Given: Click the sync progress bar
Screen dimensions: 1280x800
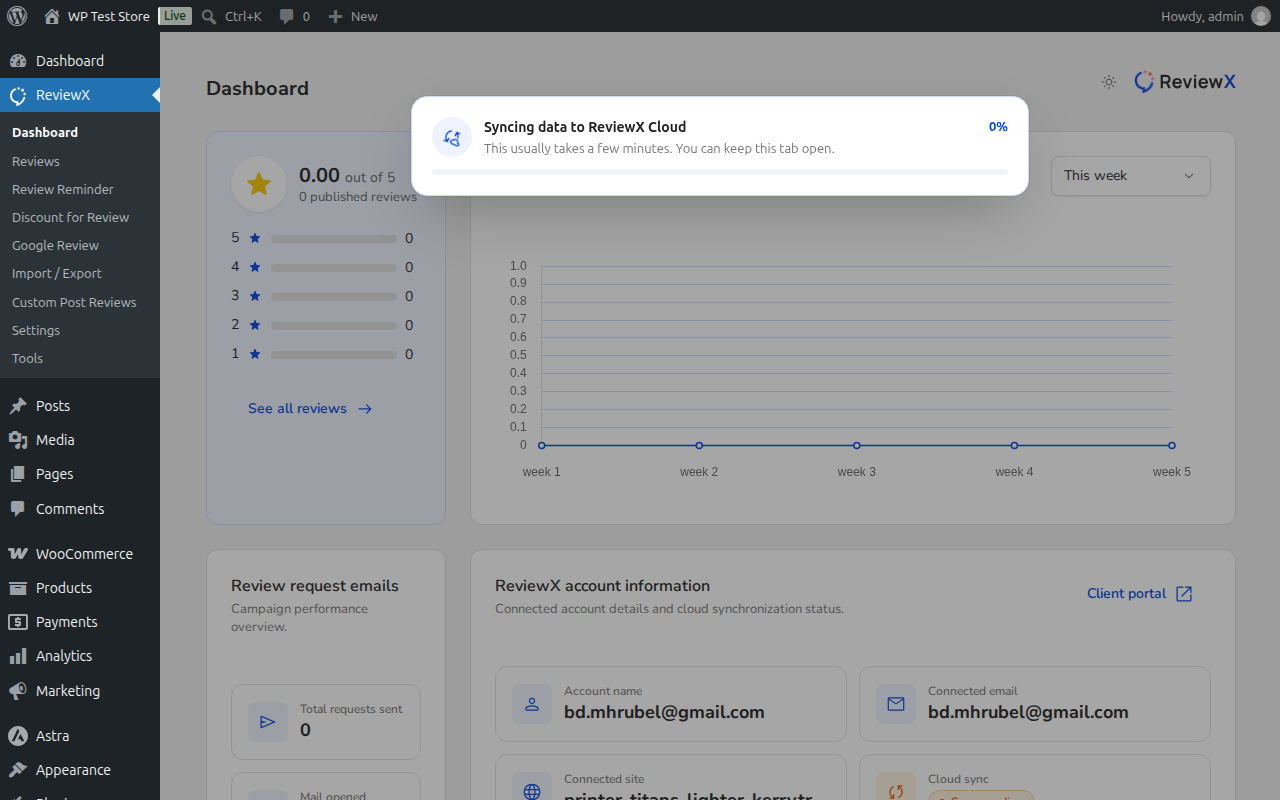Looking at the screenshot, I should pyautogui.click(x=719, y=172).
